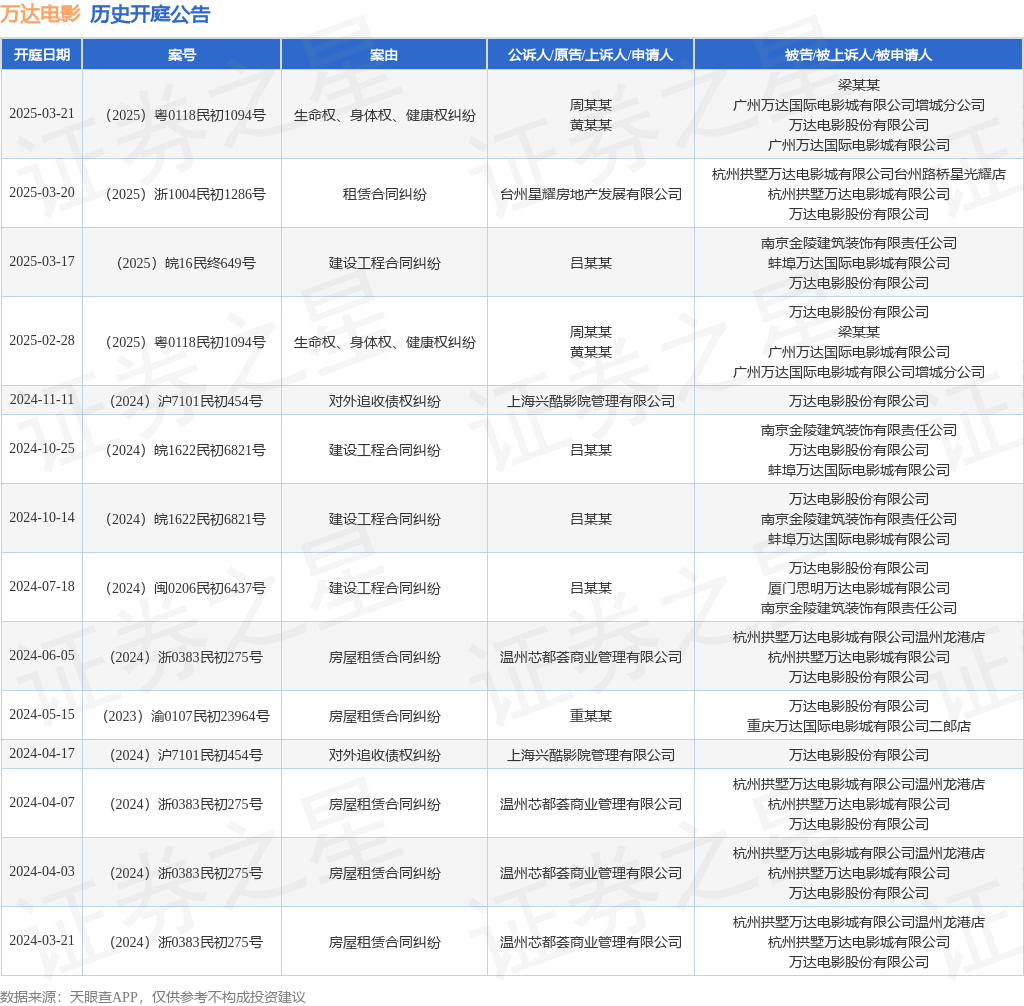Click 生命权、身体权、健康权纠纷 in the 2025-02-28 row
Screen dimensions: 1024x1006
(x=384, y=342)
